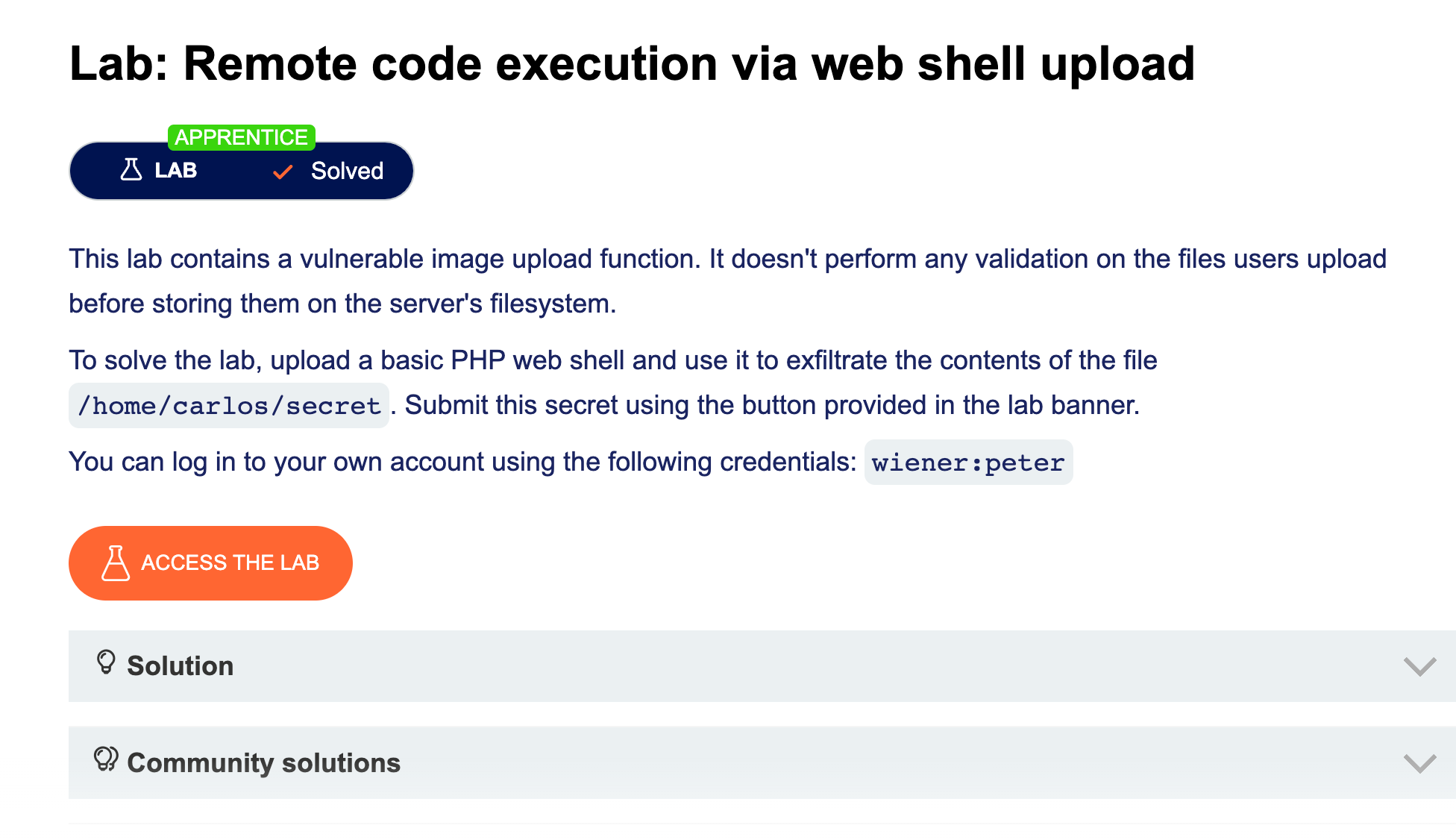Click the flask icon in LAB badge
Screen dimensions: 1456x840
(131, 170)
